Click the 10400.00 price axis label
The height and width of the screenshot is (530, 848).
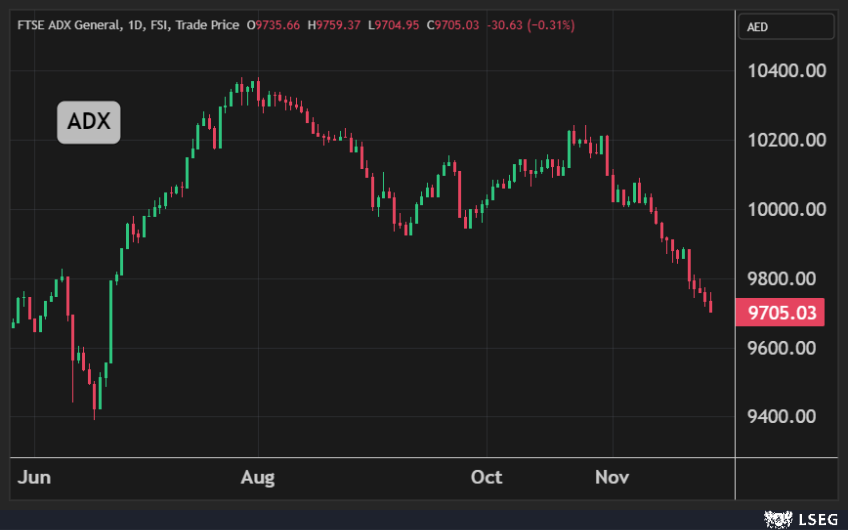(786, 71)
